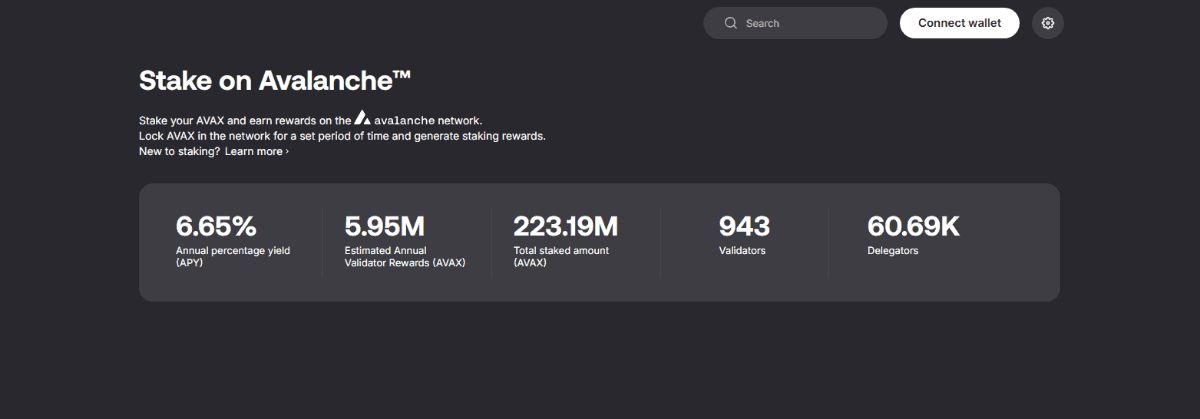Image resolution: width=1200 pixels, height=419 pixels.
Task: Click the settings gear icon
Action: [1048, 23]
